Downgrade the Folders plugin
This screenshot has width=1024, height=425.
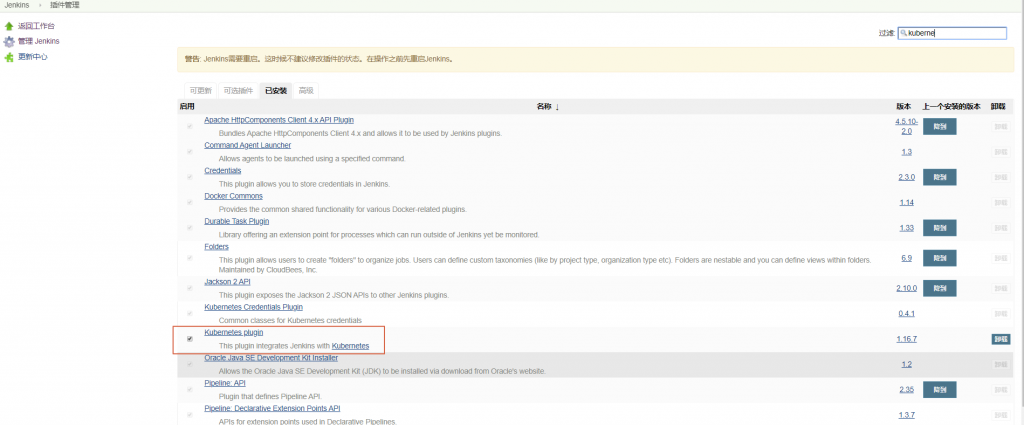939,258
